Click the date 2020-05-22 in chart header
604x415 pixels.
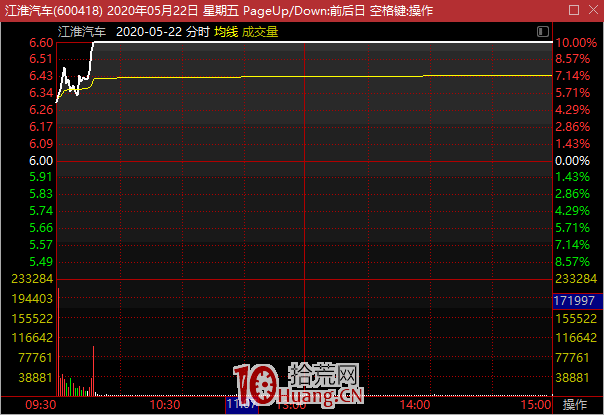click(149, 32)
